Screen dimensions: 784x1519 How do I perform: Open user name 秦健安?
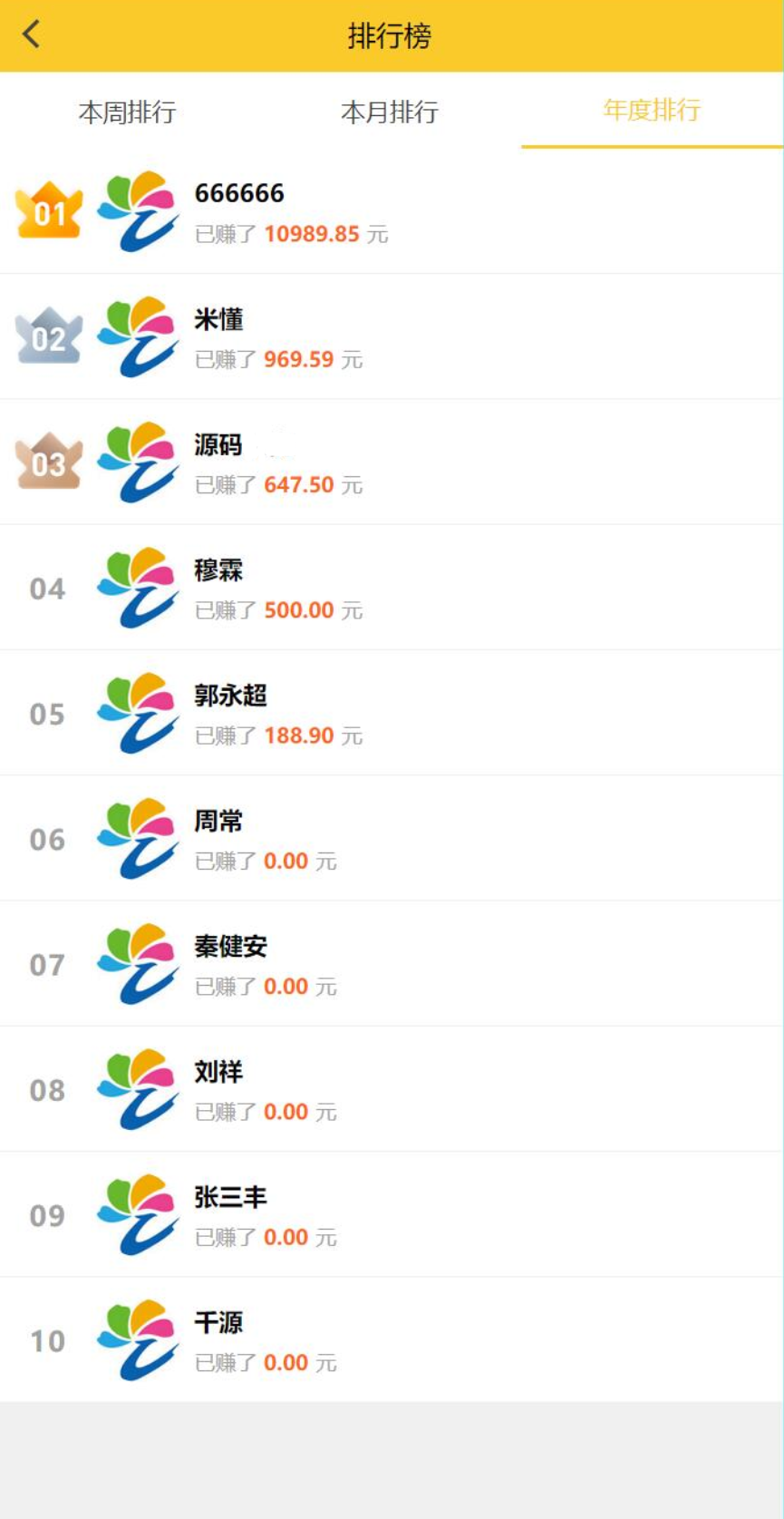(x=231, y=946)
